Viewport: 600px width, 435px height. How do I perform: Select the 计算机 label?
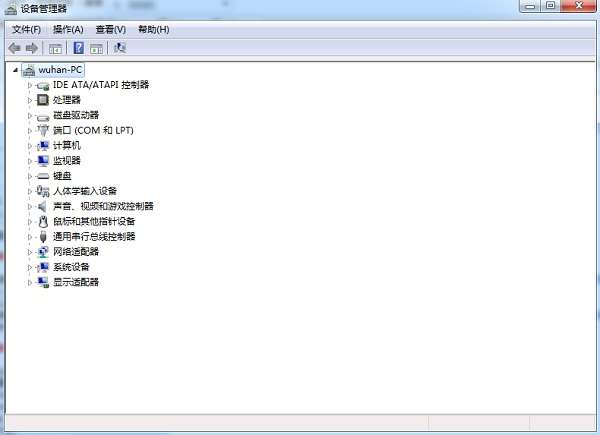click(67, 146)
